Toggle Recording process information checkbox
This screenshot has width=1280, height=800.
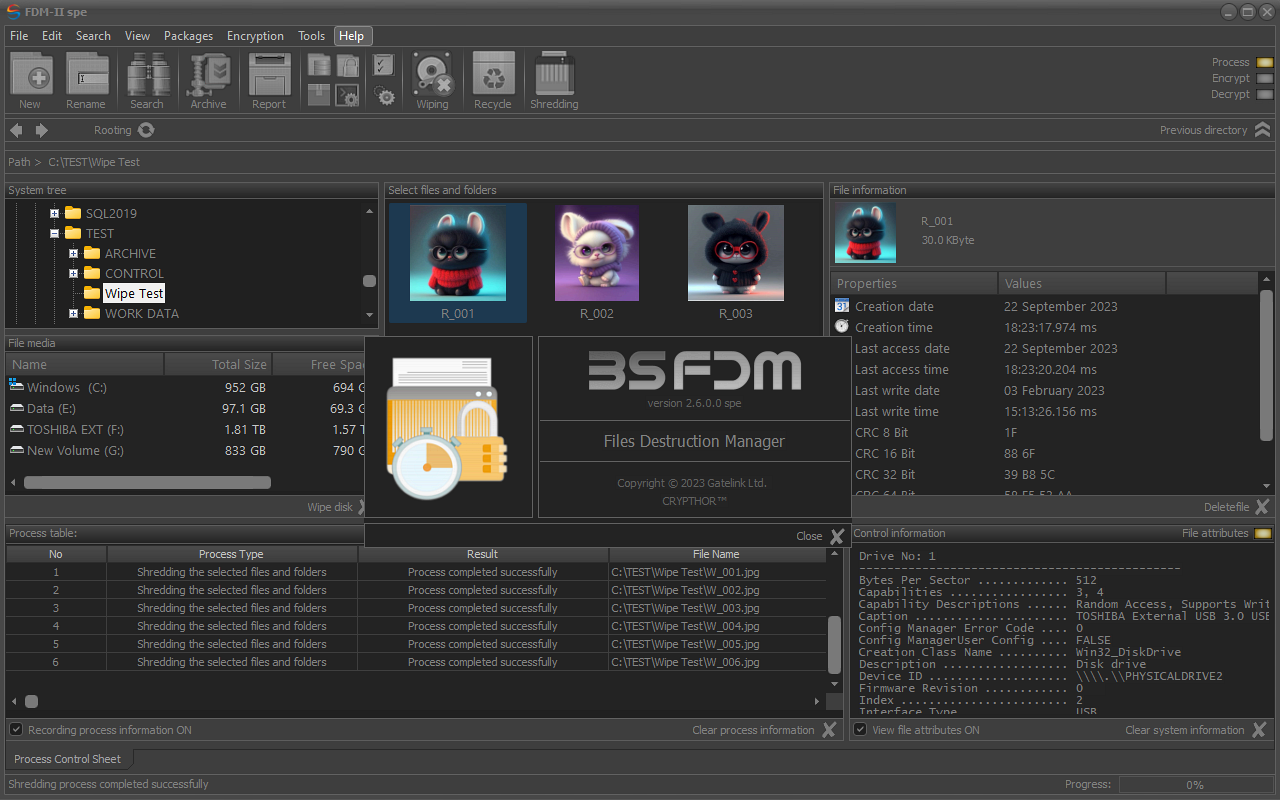point(16,730)
